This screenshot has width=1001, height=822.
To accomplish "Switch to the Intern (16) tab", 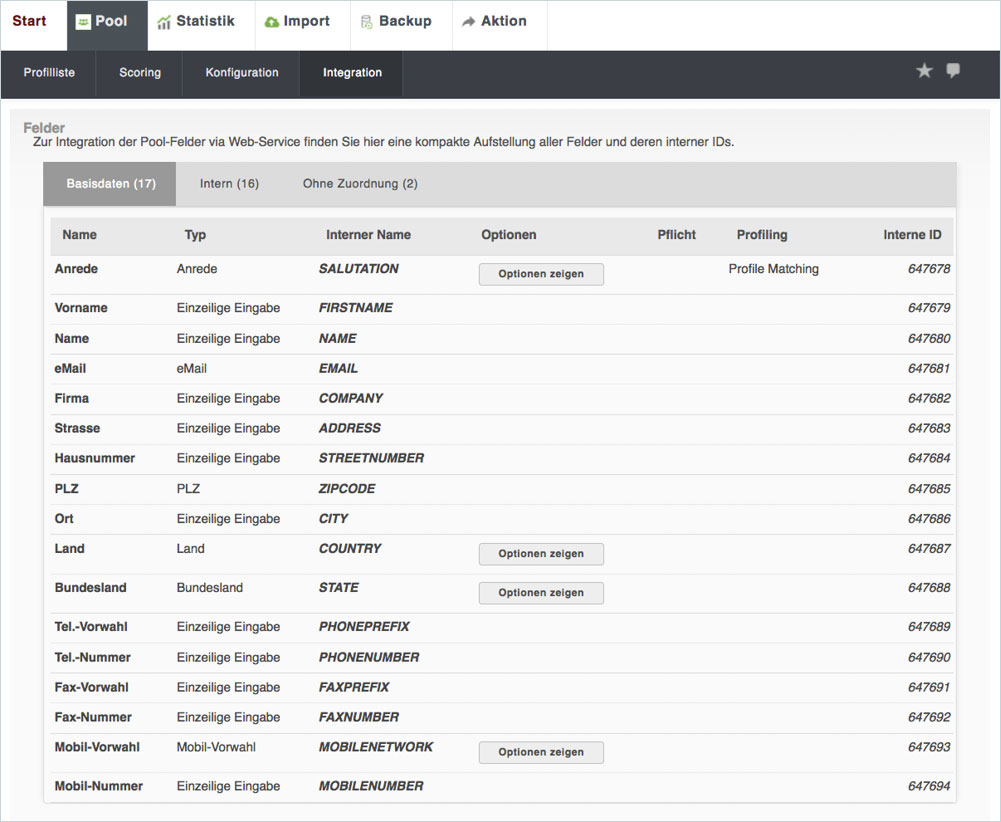I will click(229, 184).
